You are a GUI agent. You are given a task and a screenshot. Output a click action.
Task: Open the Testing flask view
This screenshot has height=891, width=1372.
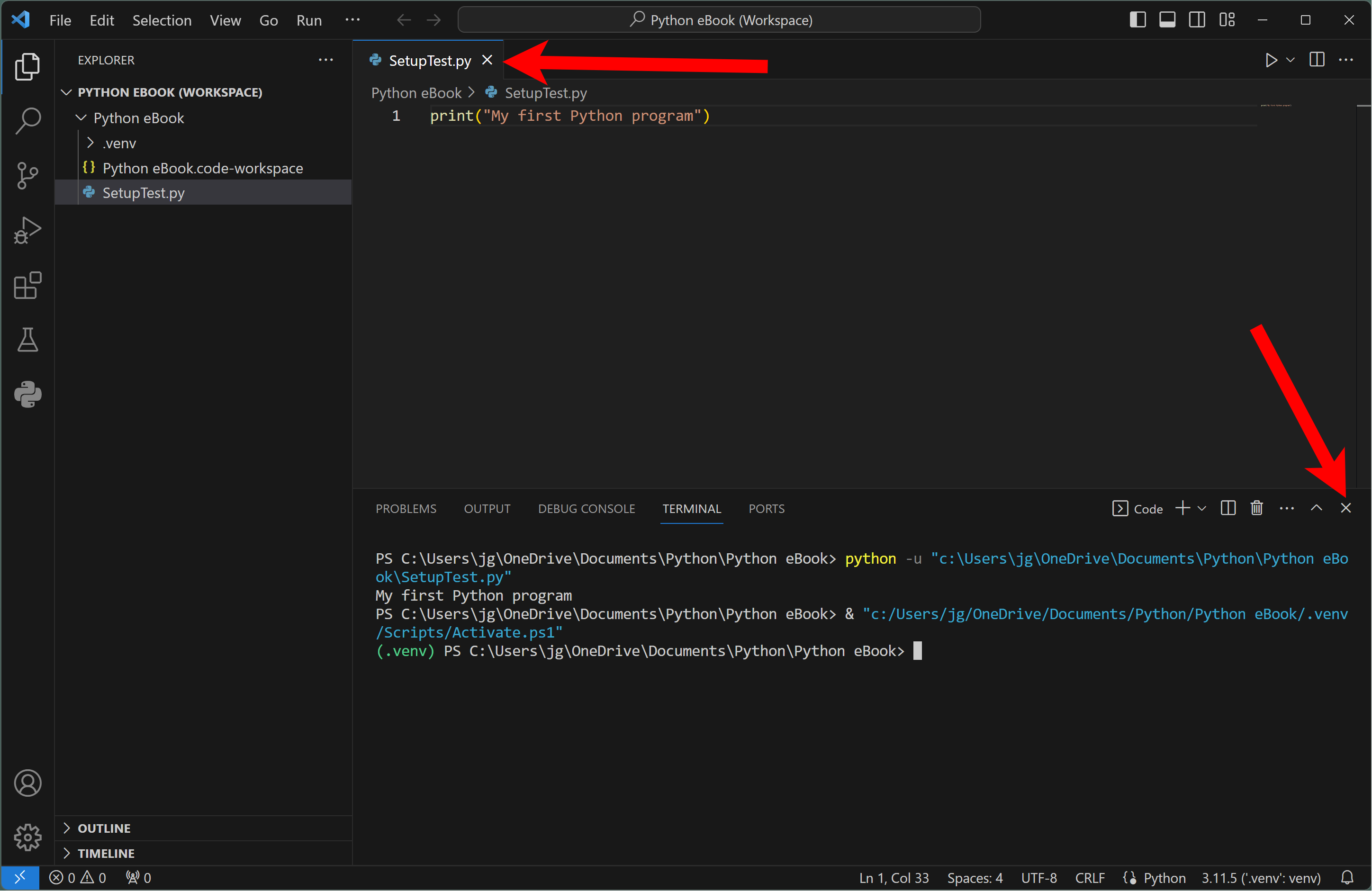(27, 340)
